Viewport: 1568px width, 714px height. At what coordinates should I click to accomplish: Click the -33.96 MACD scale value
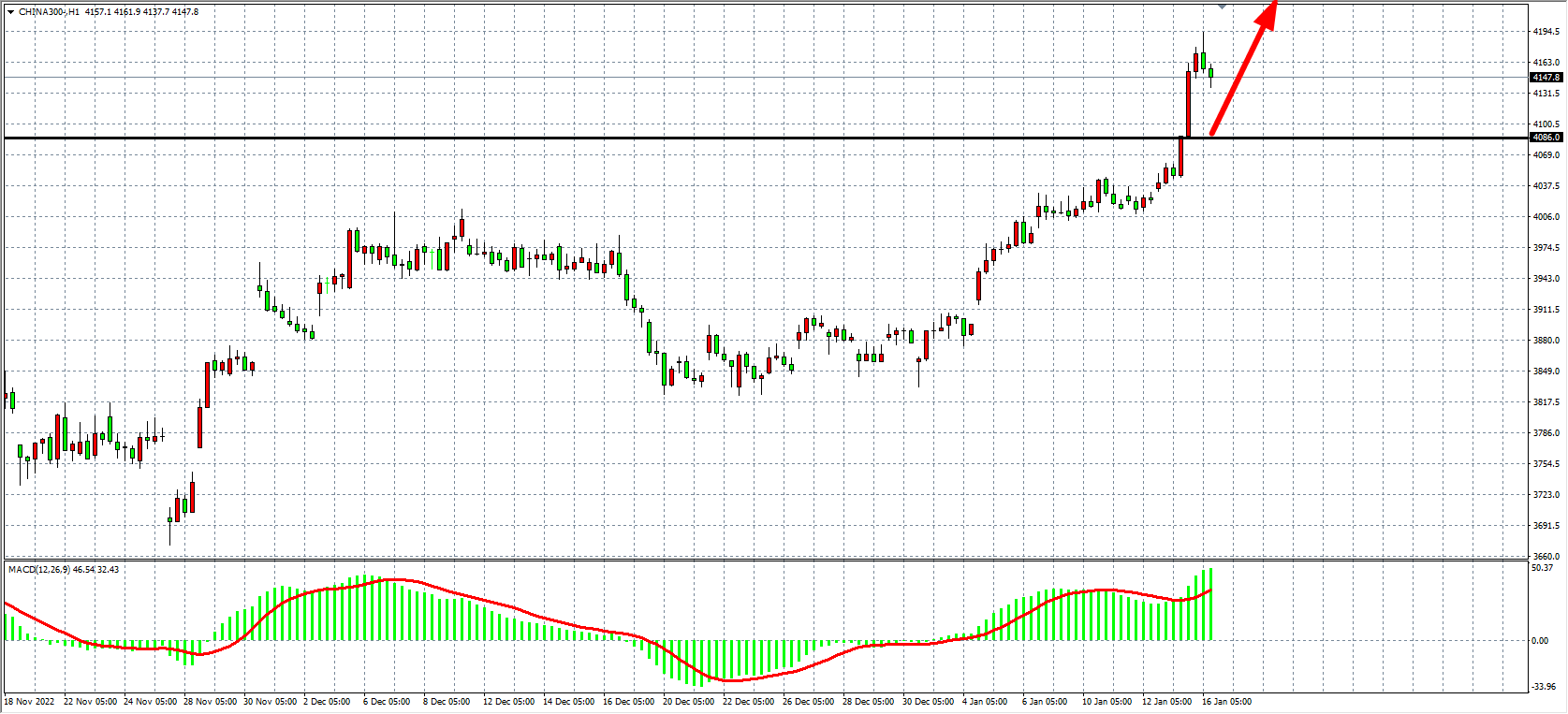[1544, 687]
